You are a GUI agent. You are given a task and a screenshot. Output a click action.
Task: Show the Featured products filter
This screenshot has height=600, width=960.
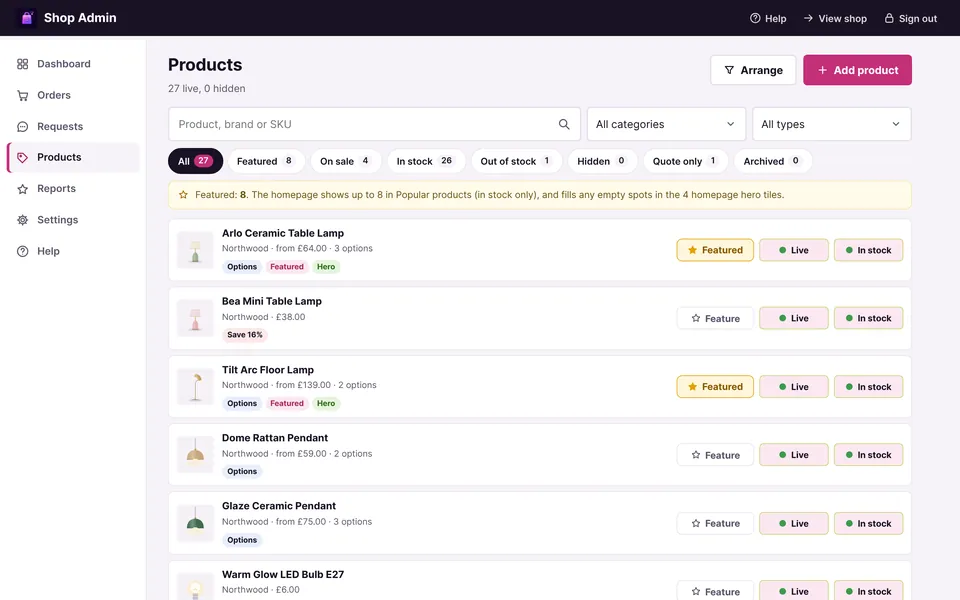coord(266,161)
